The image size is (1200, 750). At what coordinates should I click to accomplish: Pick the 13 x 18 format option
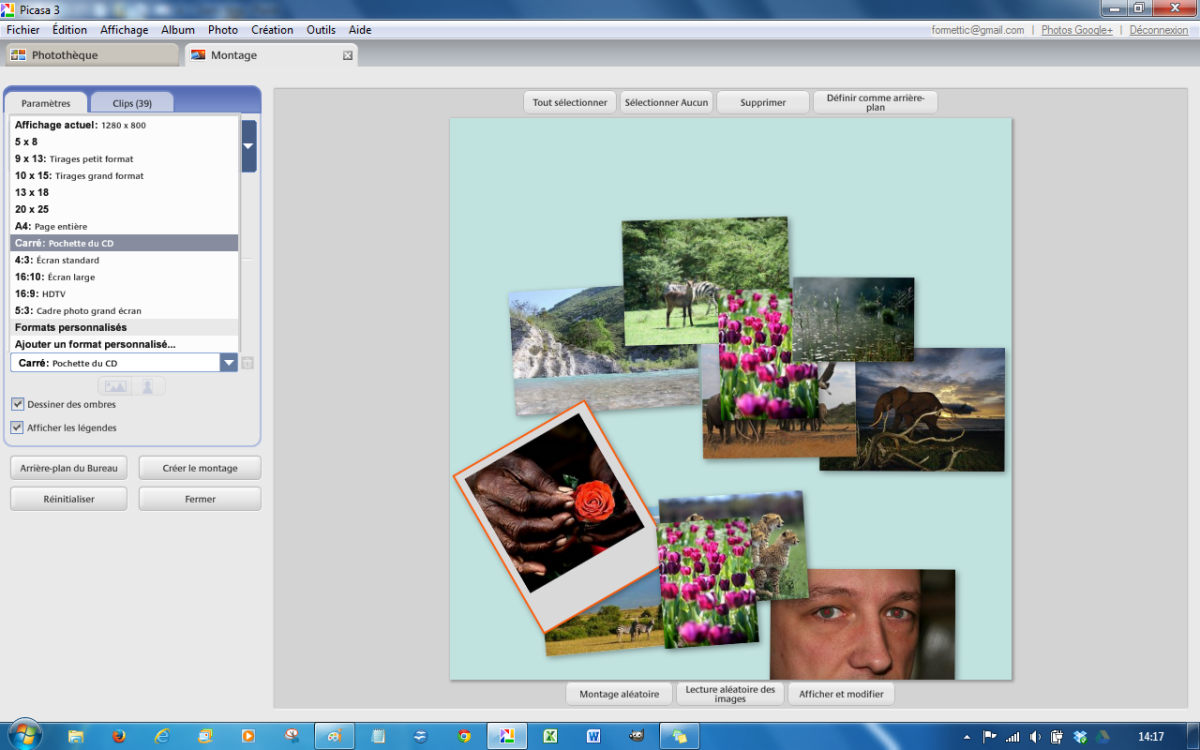point(124,192)
